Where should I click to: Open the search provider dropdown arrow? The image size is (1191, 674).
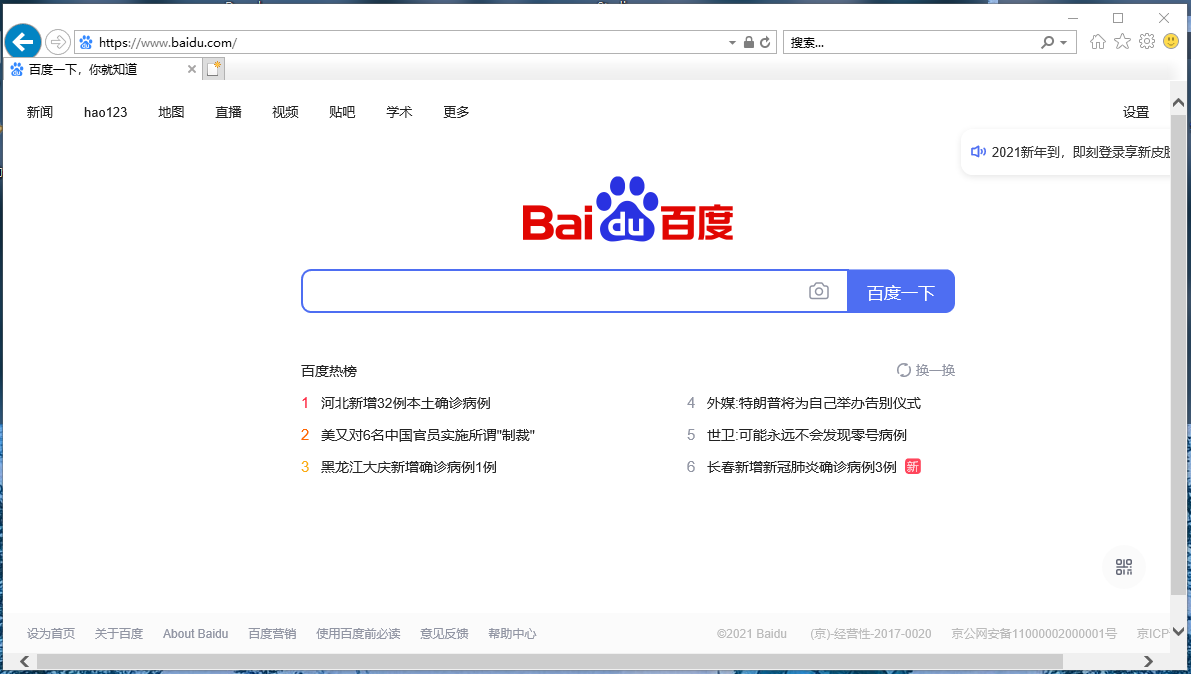1064,43
